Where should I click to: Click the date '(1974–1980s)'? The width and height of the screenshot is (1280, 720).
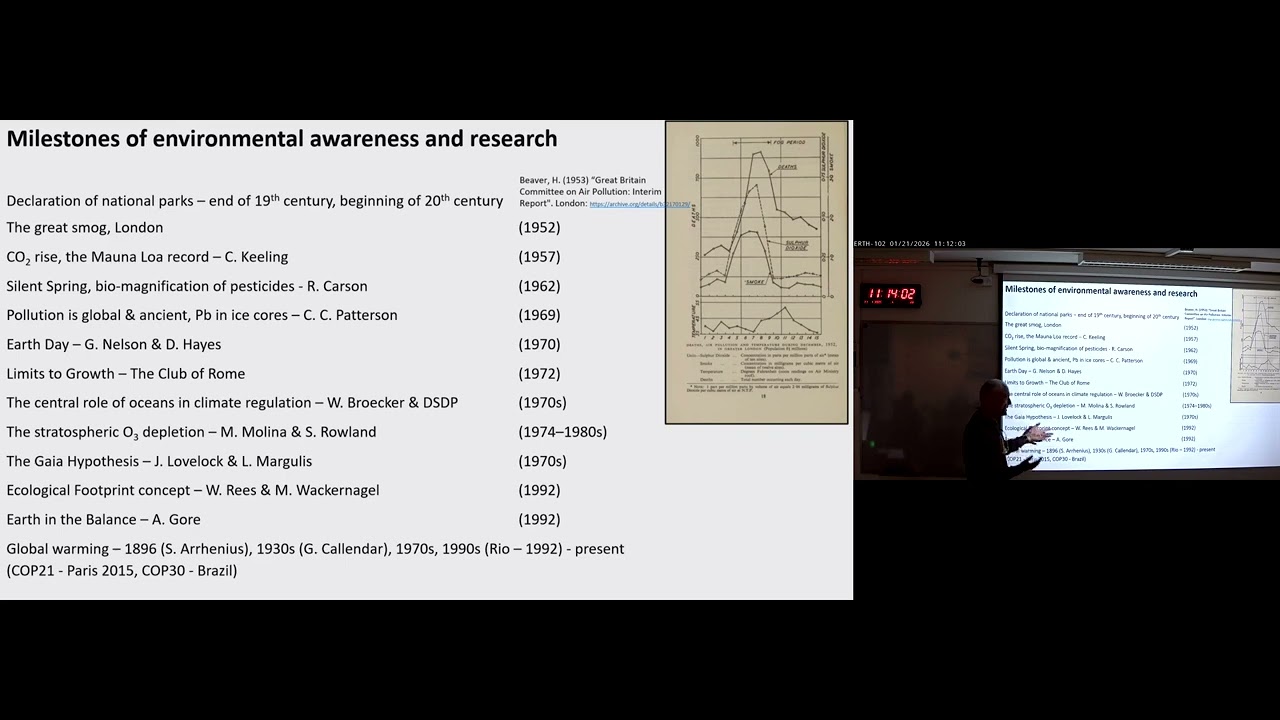click(562, 432)
